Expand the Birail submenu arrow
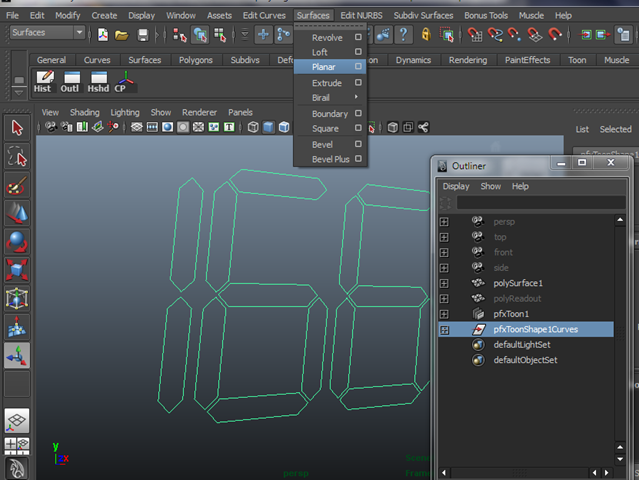Viewport: 639px width, 480px height. point(356,97)
